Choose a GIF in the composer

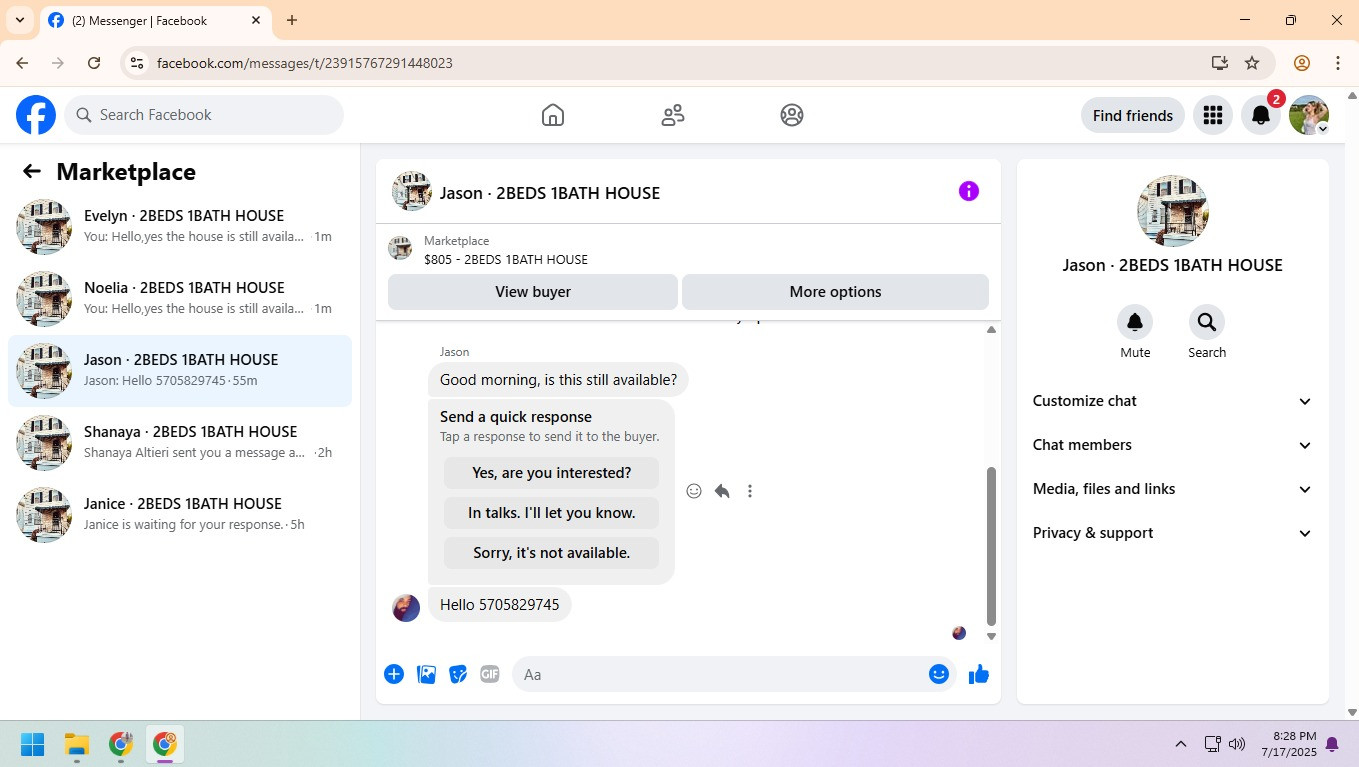coord(490,674)
